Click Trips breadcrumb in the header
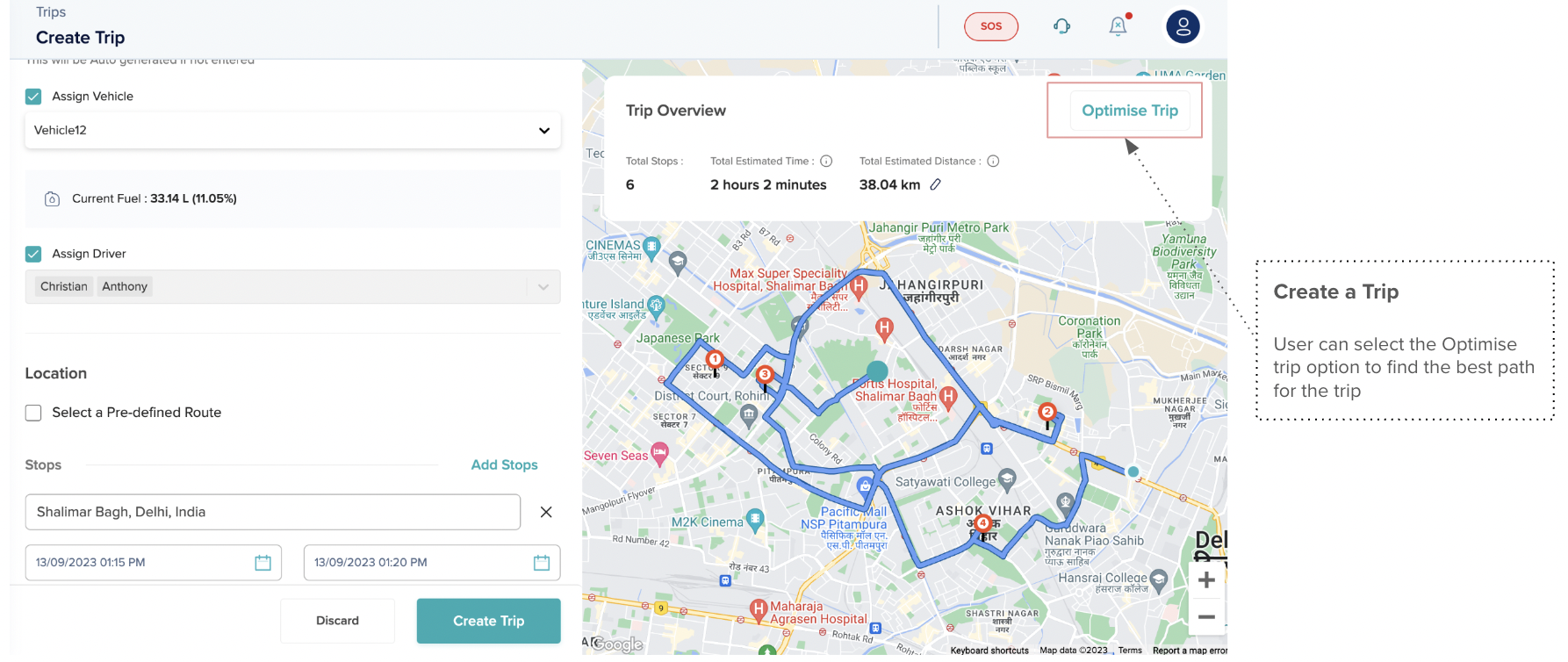 coord(51,12)
